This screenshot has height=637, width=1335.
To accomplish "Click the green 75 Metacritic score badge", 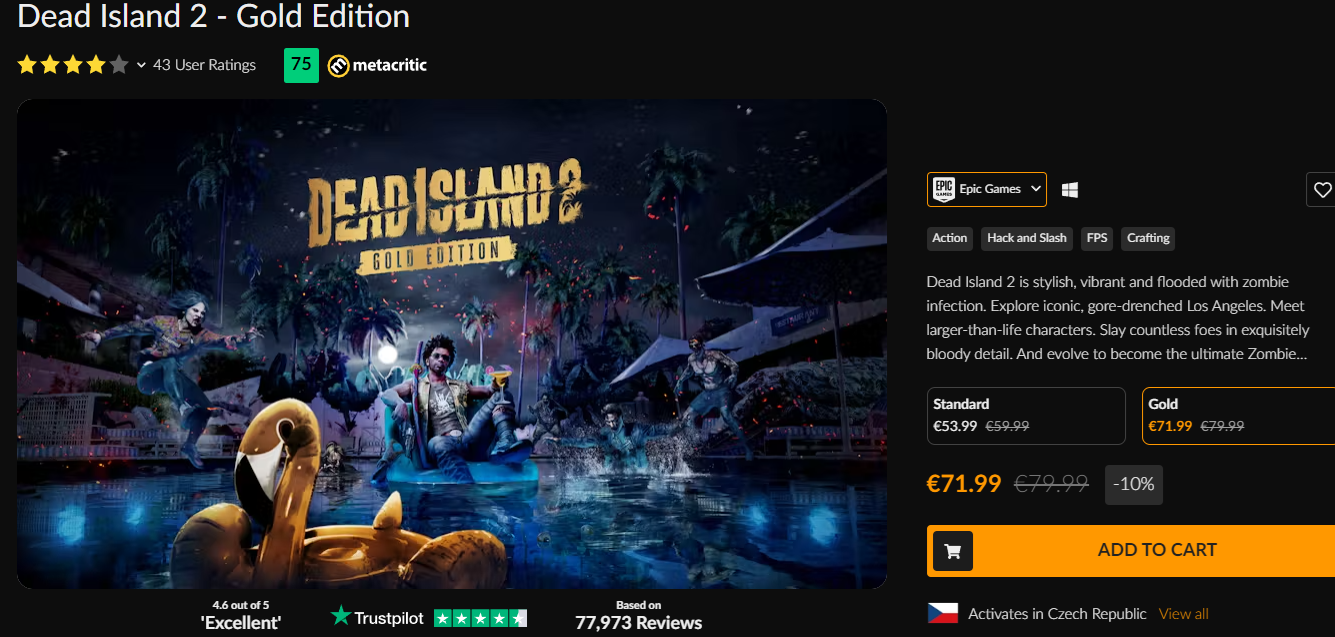I will (301, 66).
